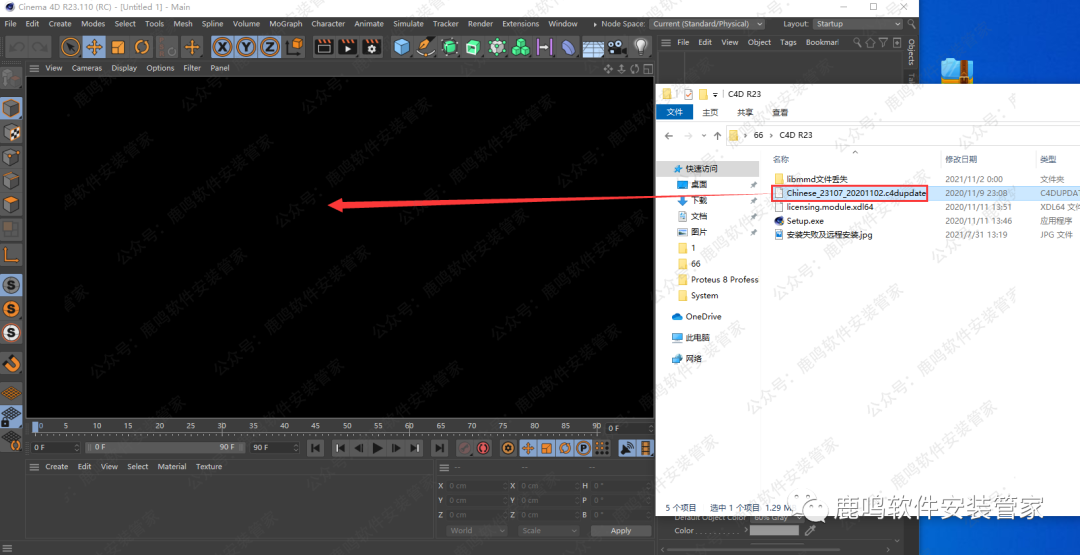Toggle the X-axis lock
The height and width of the screenshot is (555, 1080).
[222, 47]
